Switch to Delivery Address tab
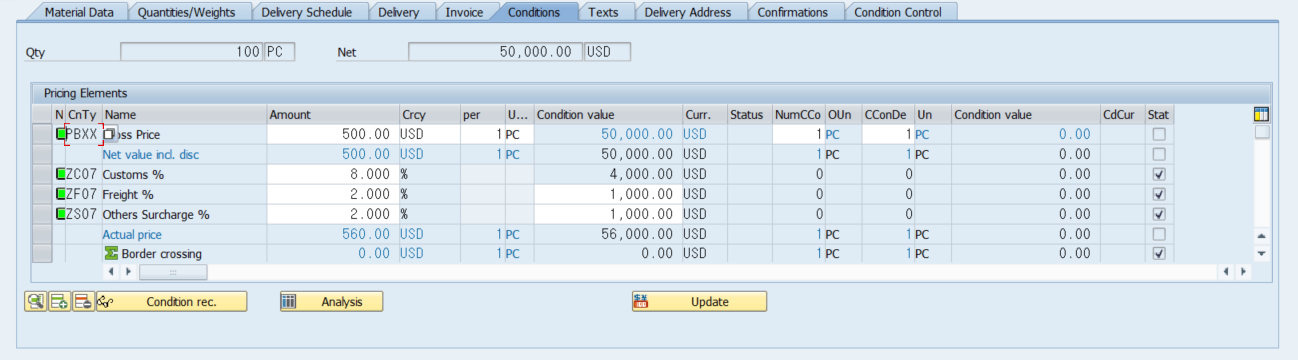The height and width of the screenshot is (360, 1298). 688,12
